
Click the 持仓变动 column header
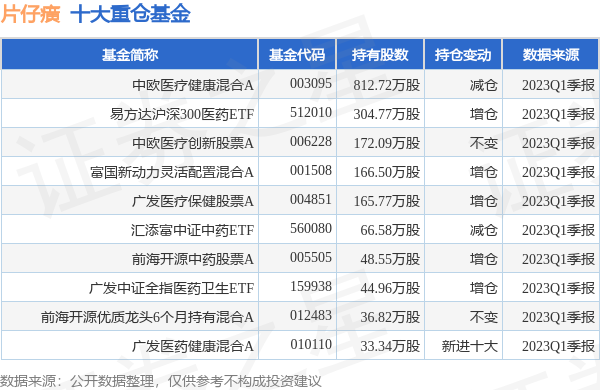[x=463, y=55]
